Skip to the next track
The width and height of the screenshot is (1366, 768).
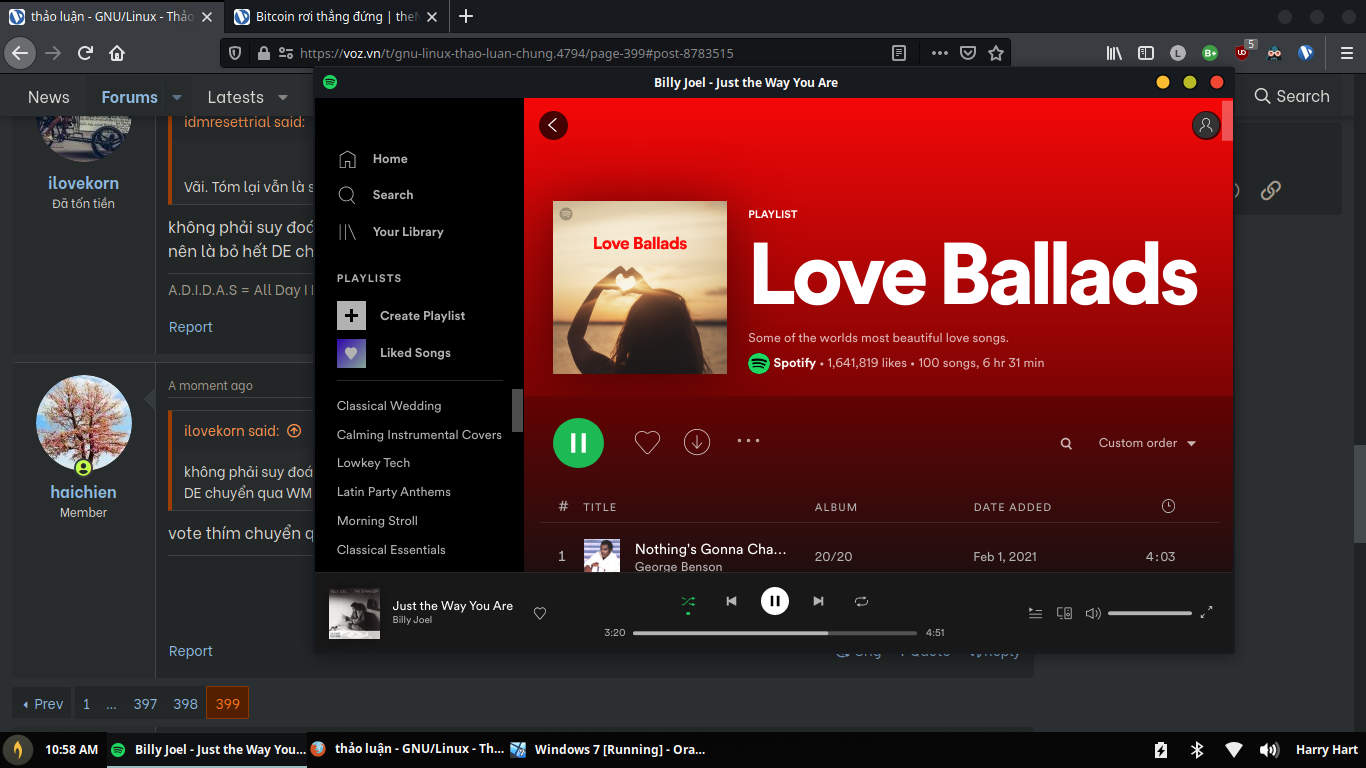pos(818,601)
